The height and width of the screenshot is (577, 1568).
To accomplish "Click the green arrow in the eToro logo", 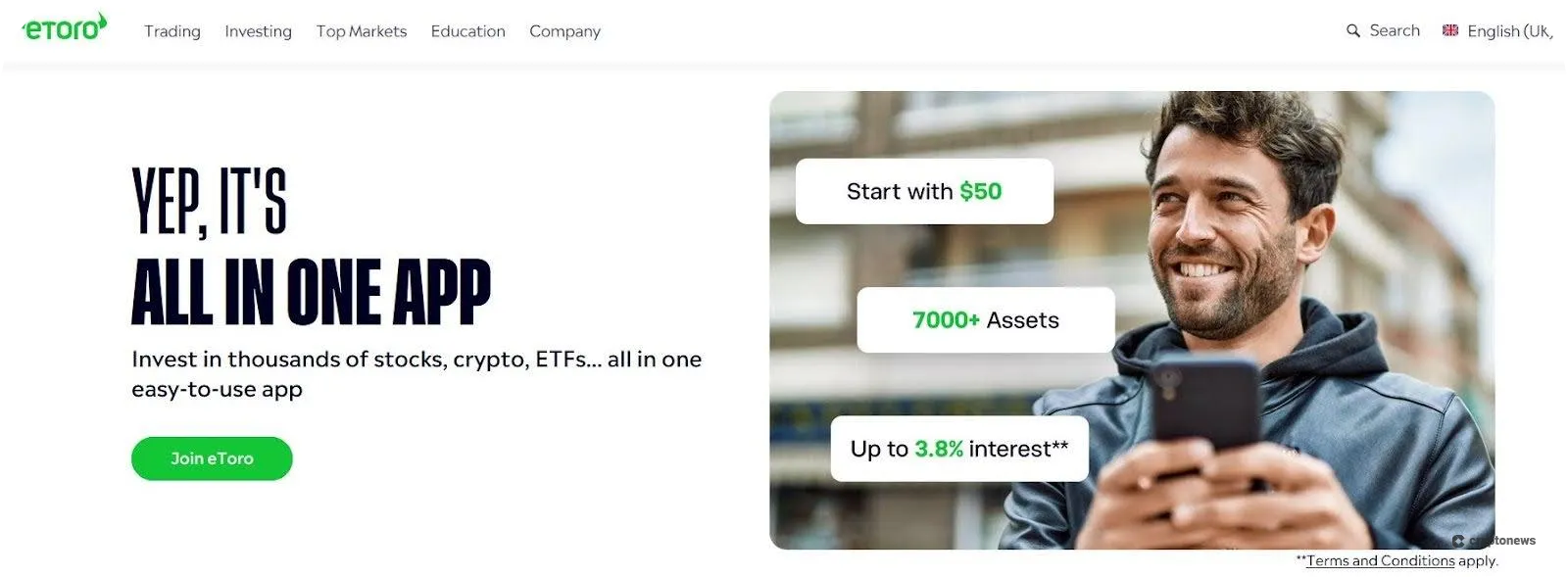I will [100, 19].
